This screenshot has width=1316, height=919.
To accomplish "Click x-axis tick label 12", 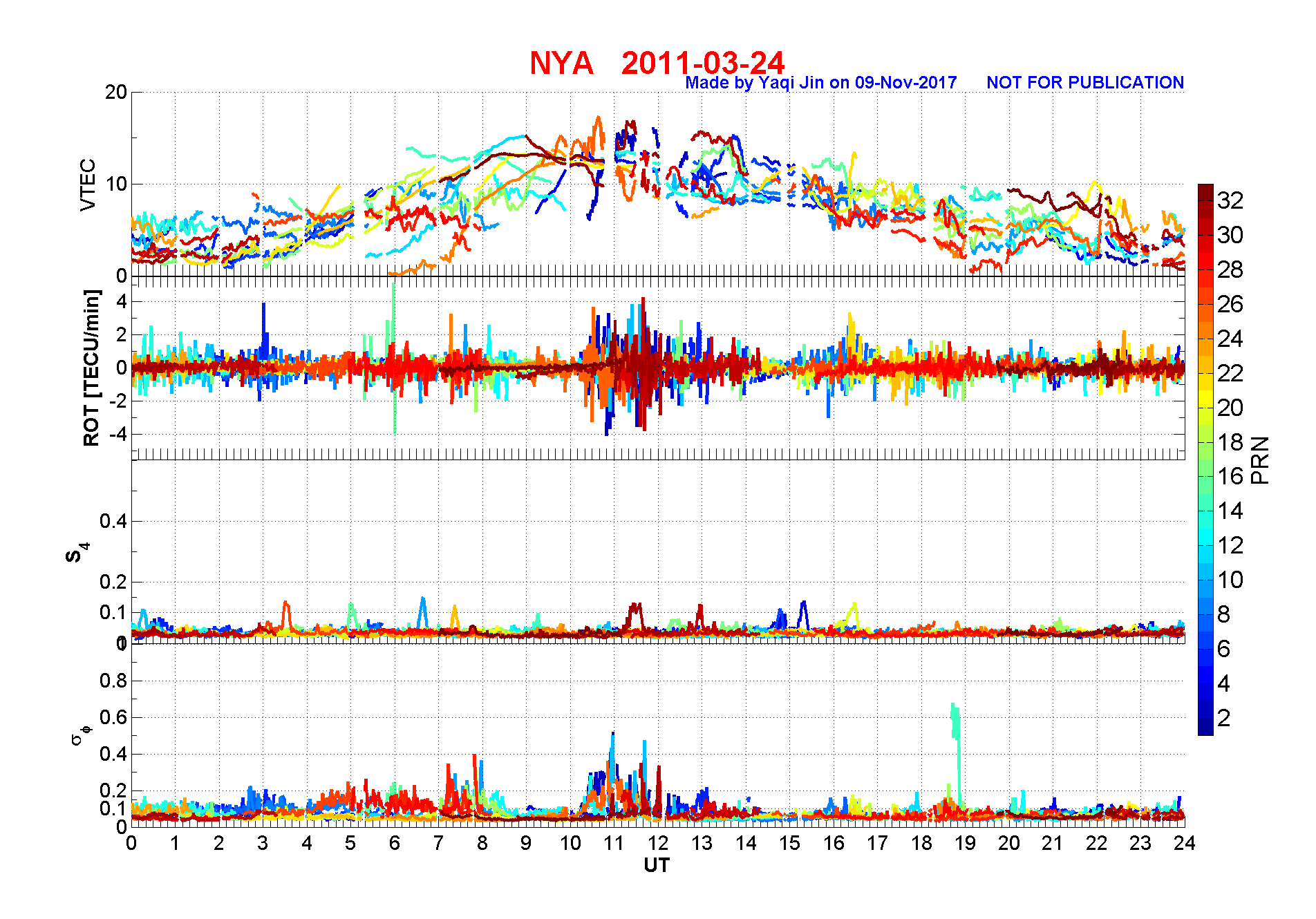I will coord(658,843).
